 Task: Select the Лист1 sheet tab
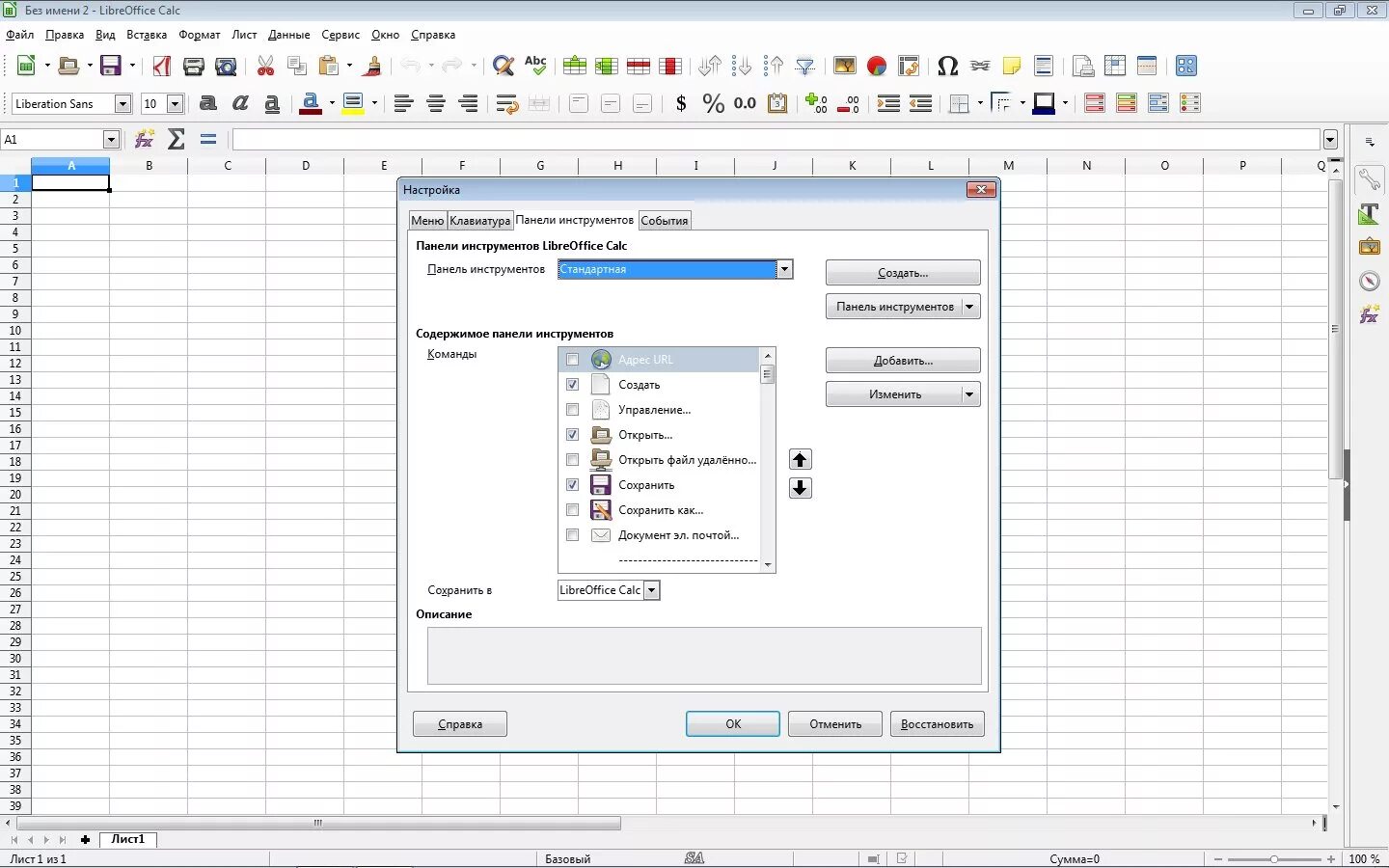click(127, 839)
